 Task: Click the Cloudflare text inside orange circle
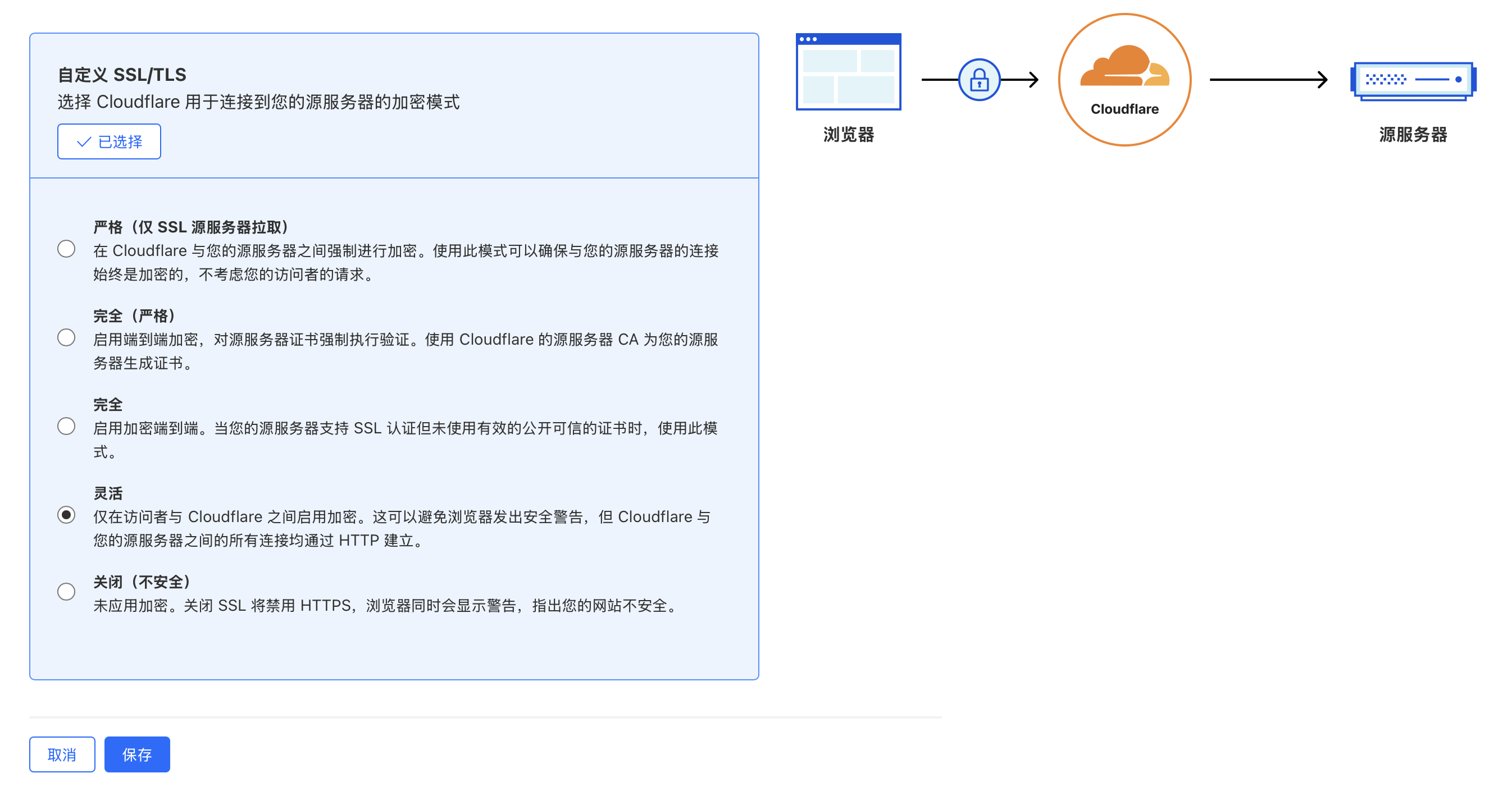point(1124,109)
